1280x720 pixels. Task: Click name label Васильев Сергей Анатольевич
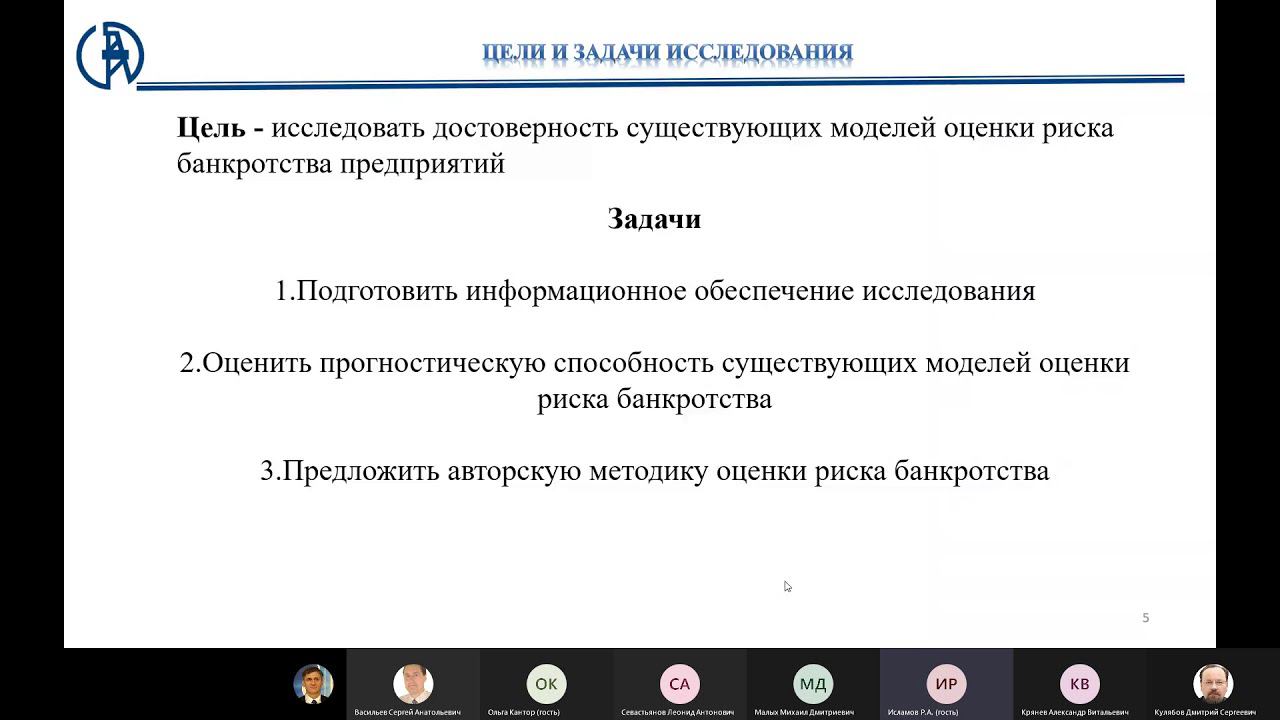pos(408,712)
